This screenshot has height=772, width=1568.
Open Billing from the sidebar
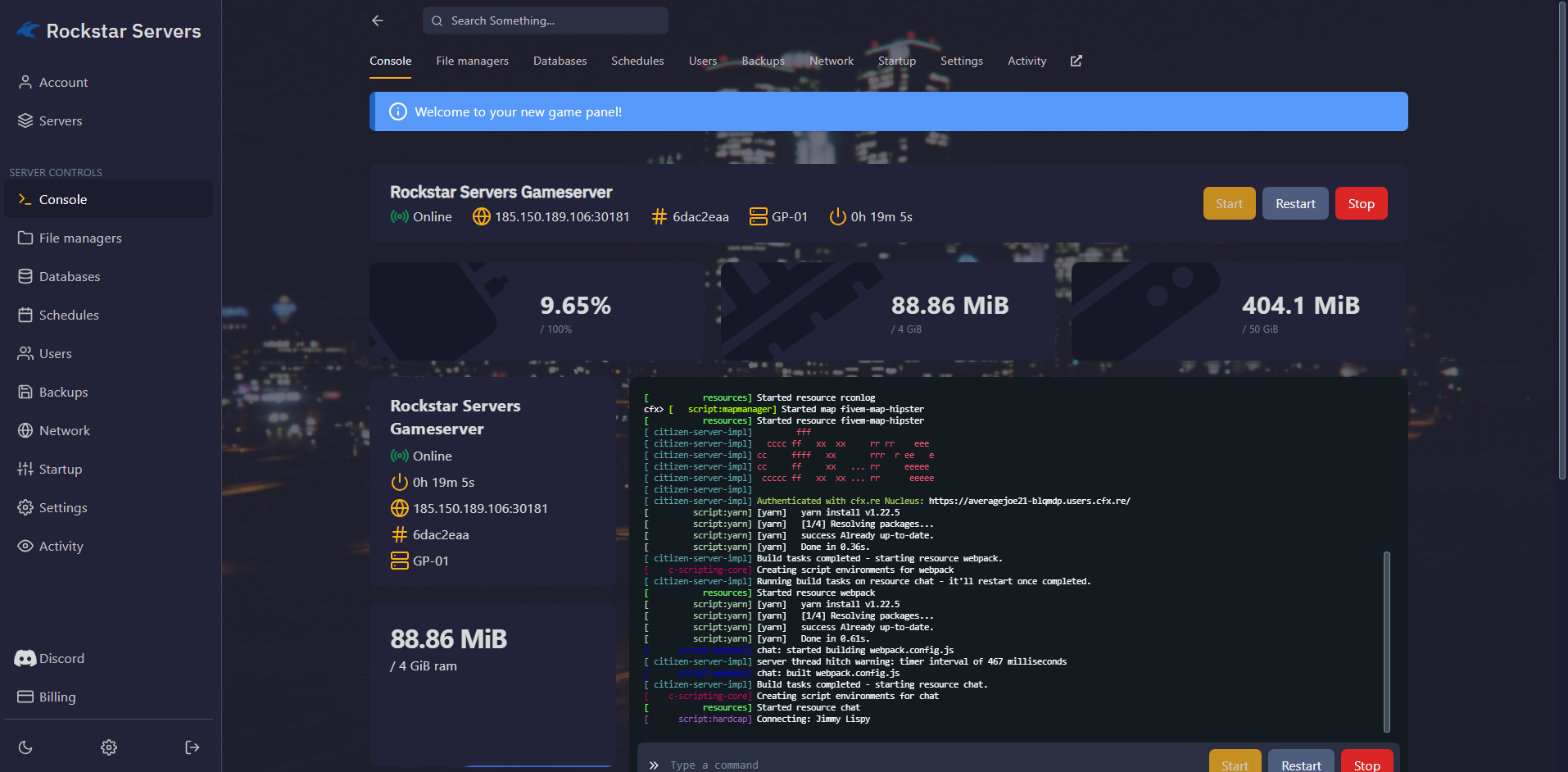[x=108, y=697]
